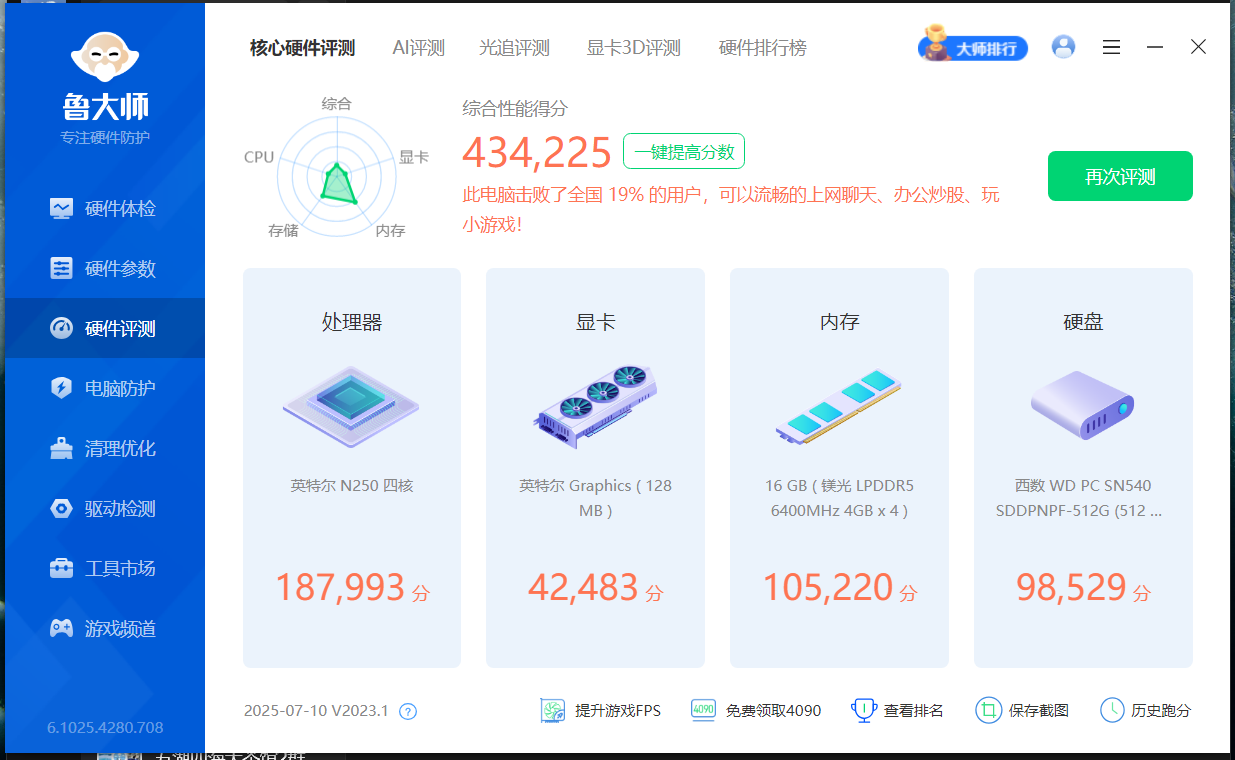Minimize the 鲁大师 window
Viewport: 1235px width, 760px height.
coord(1155,47)
